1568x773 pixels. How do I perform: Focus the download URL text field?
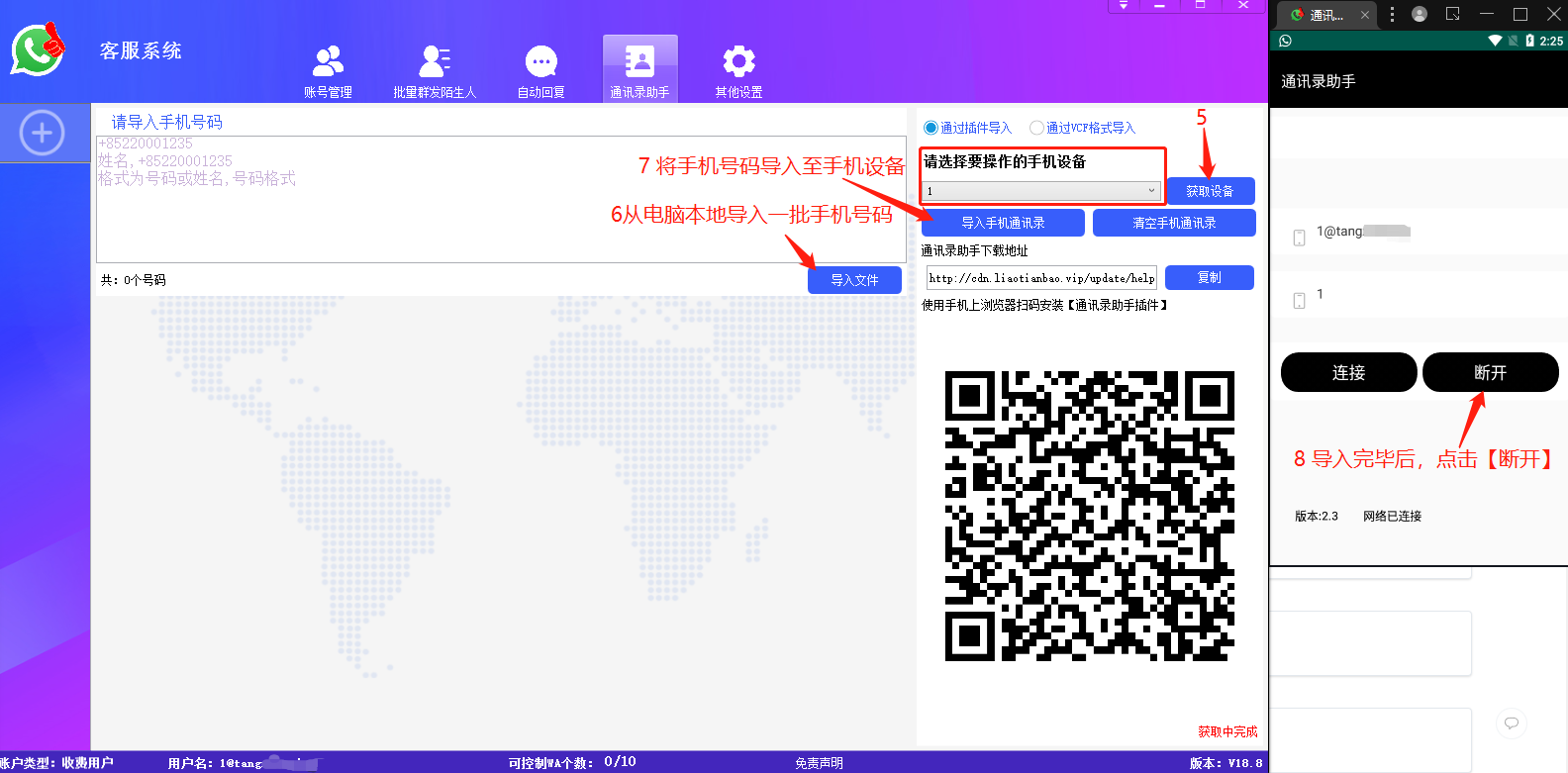1041,278
